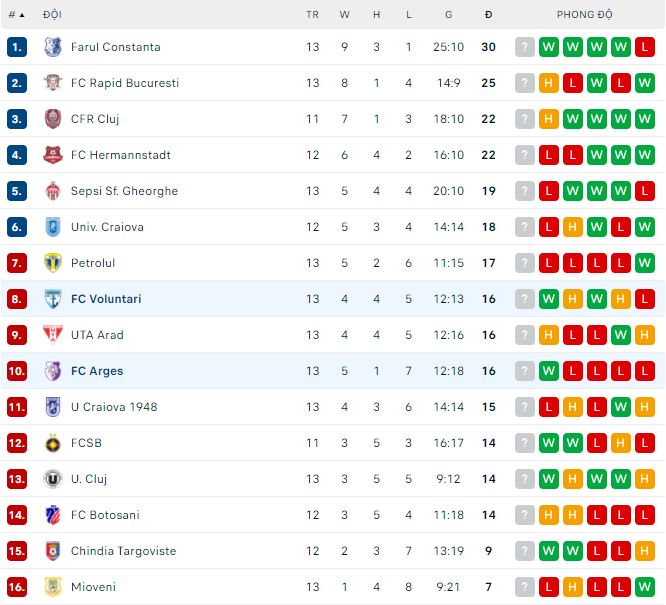666x605 pixels.
Task: Click Farul Constanta's red L form badge
Action: tap(645, 47)
